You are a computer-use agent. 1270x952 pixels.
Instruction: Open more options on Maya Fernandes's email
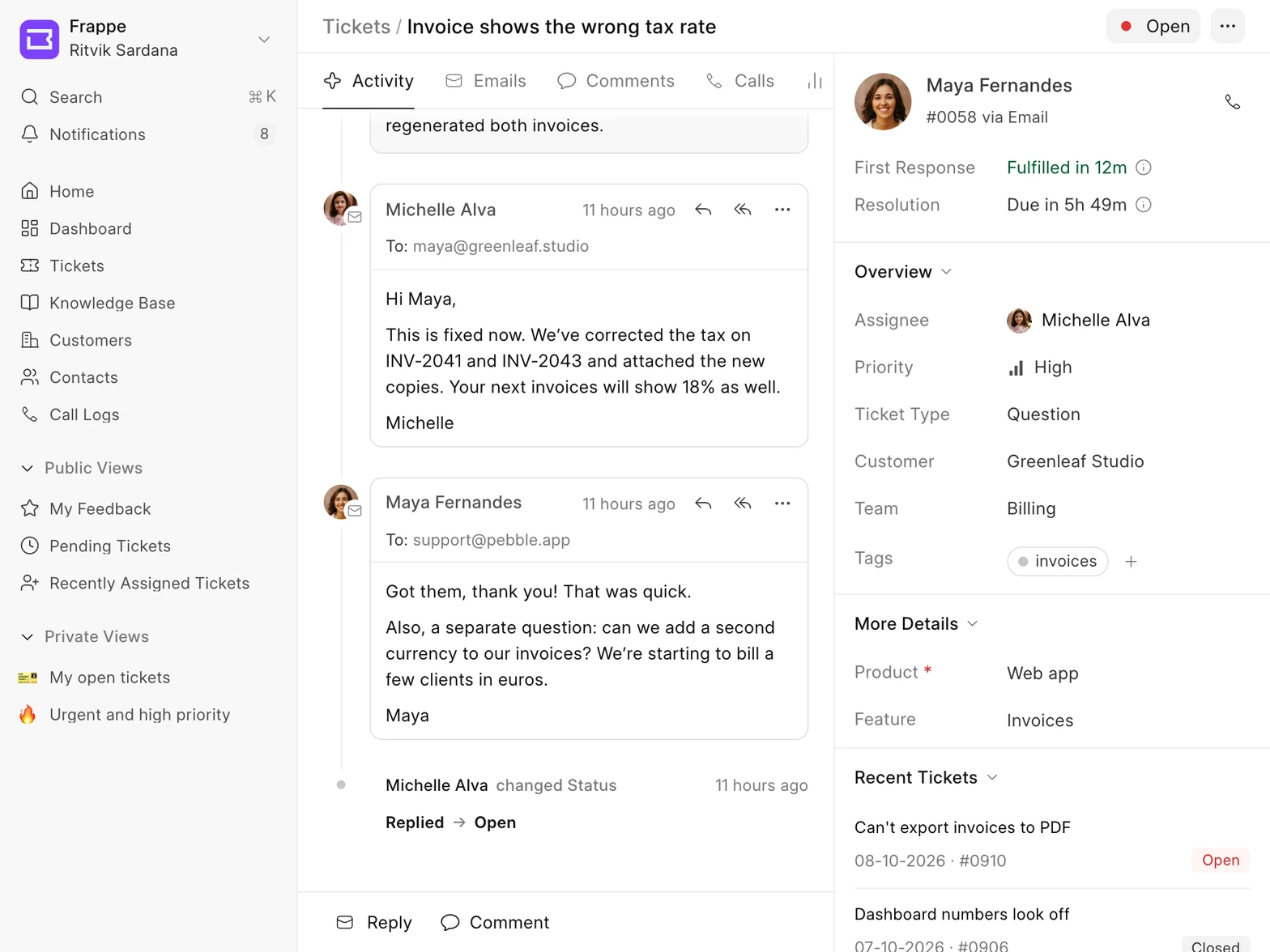coord(782,504)
